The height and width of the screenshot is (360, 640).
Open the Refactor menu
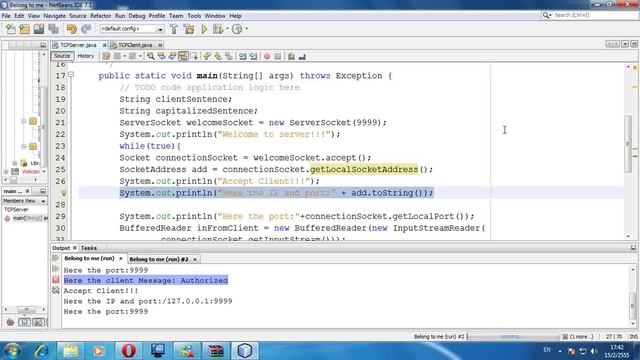pos(100,16)
